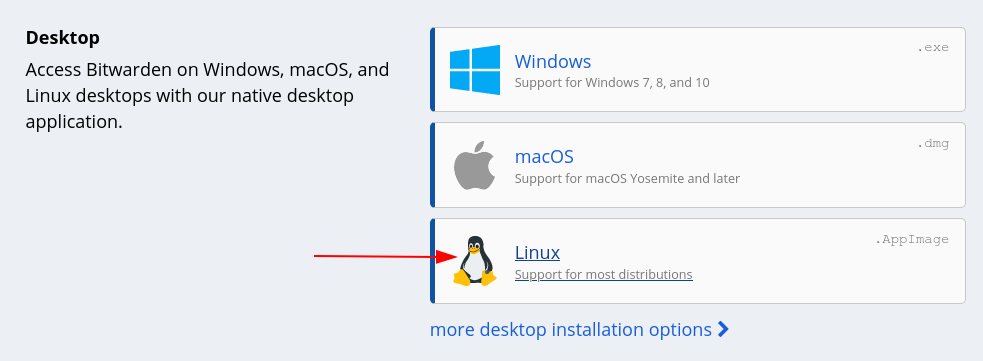Open the macOS download link

(x=544, y=156)
